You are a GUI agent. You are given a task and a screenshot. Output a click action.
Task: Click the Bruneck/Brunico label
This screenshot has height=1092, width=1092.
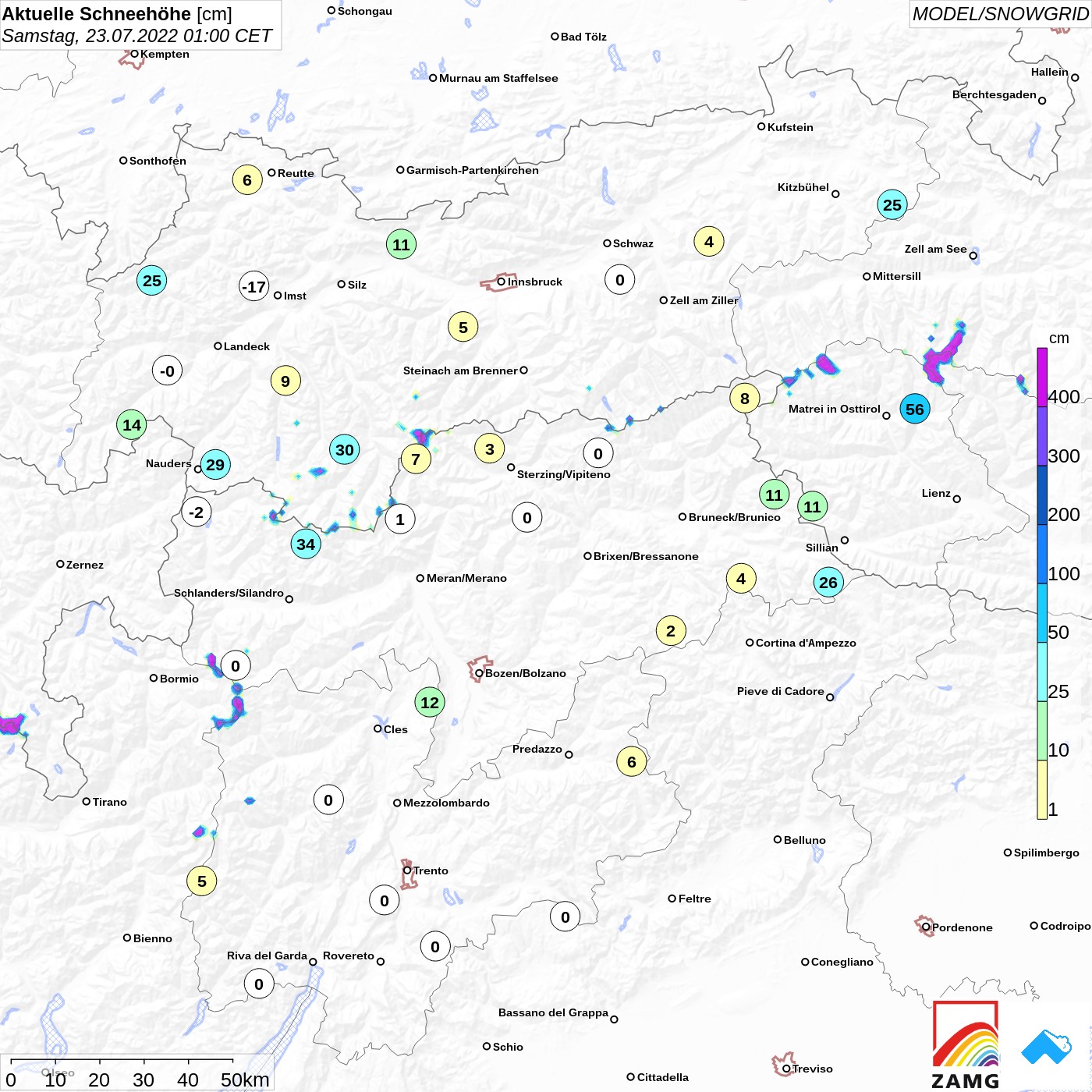734,517
